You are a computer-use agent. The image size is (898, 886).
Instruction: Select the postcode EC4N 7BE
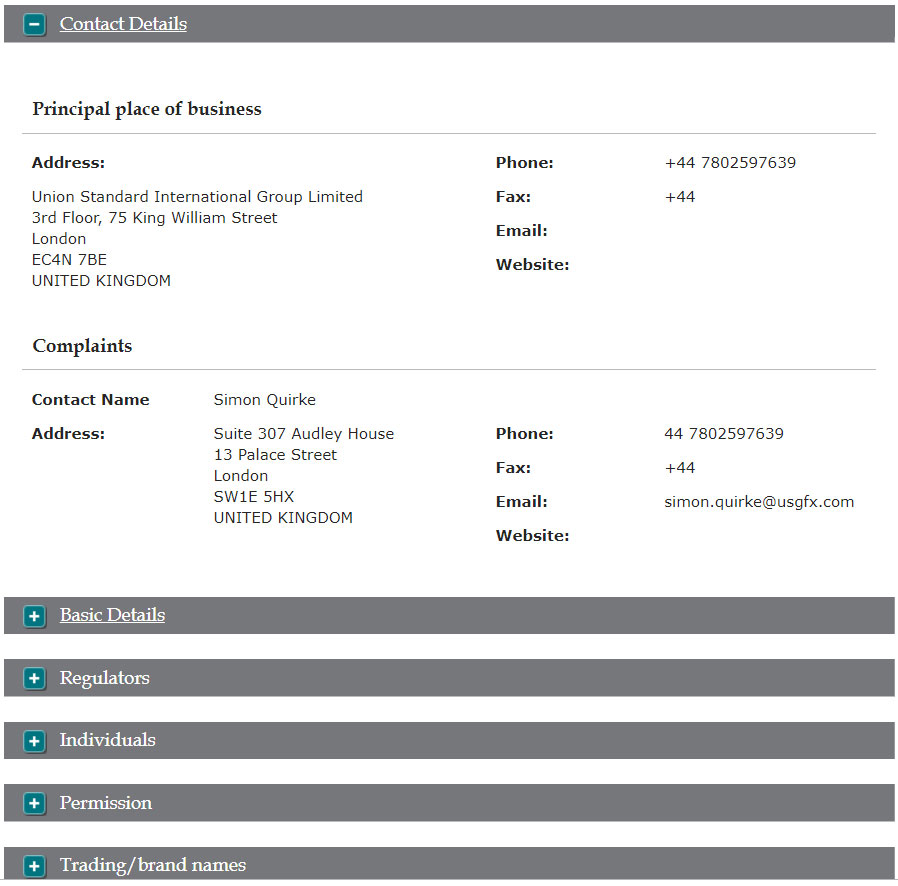pos(69,260)
